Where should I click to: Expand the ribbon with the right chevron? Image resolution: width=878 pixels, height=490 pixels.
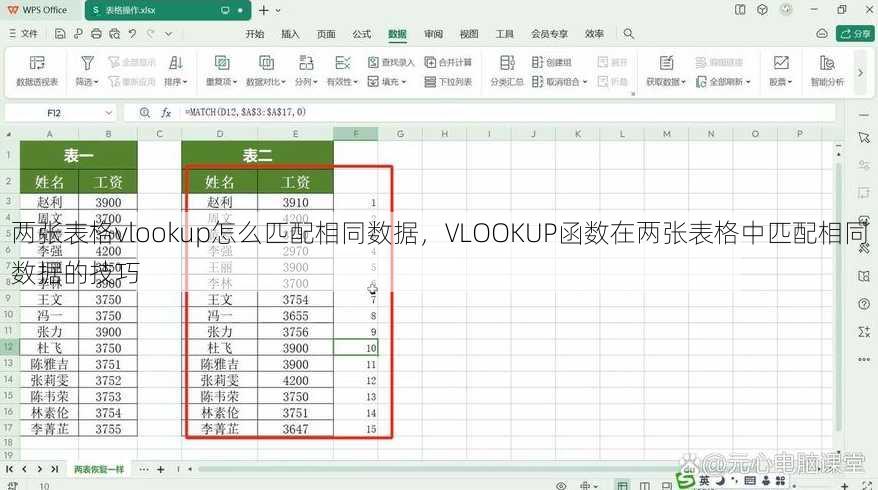(x=861, y=72)
